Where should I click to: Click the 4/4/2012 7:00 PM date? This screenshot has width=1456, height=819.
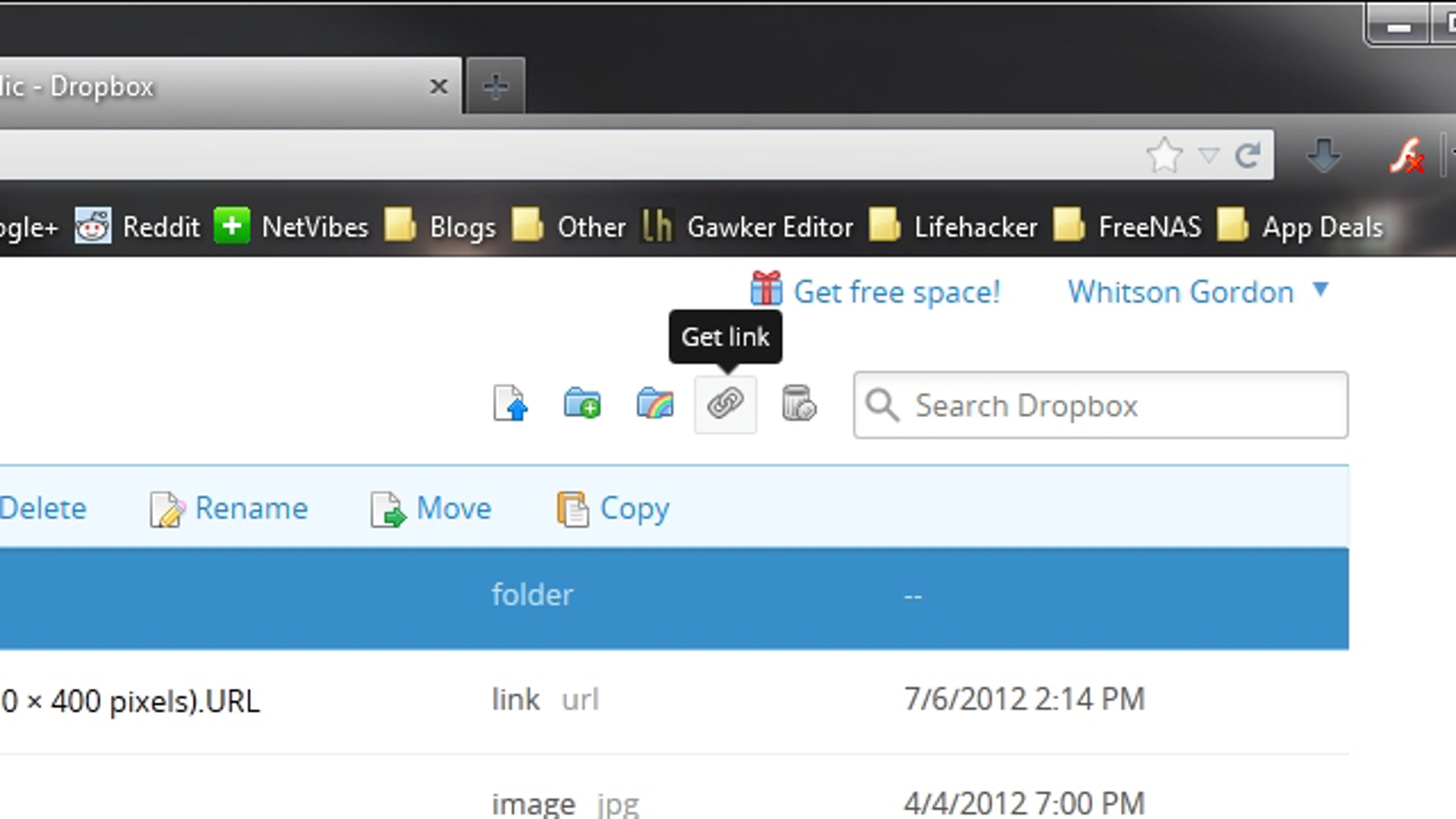[1024, 804]
